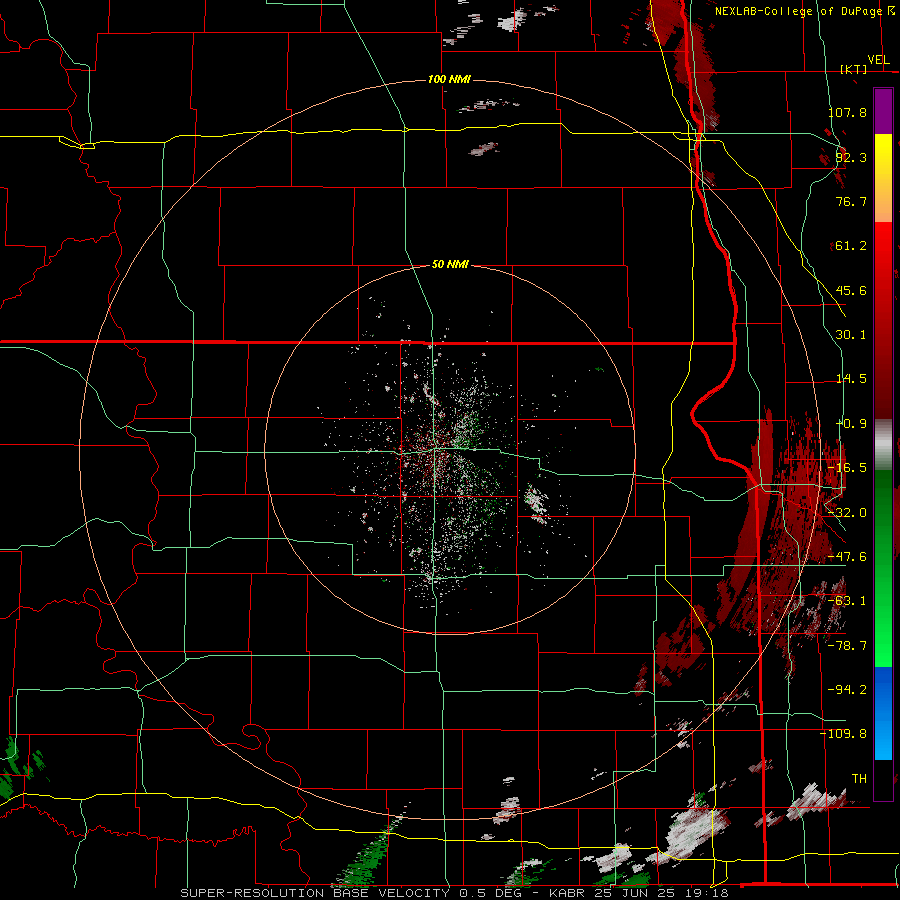Select the 45.6 legend value
The height and width of the screenshot is (900, 900).
[x=851, y=290]
